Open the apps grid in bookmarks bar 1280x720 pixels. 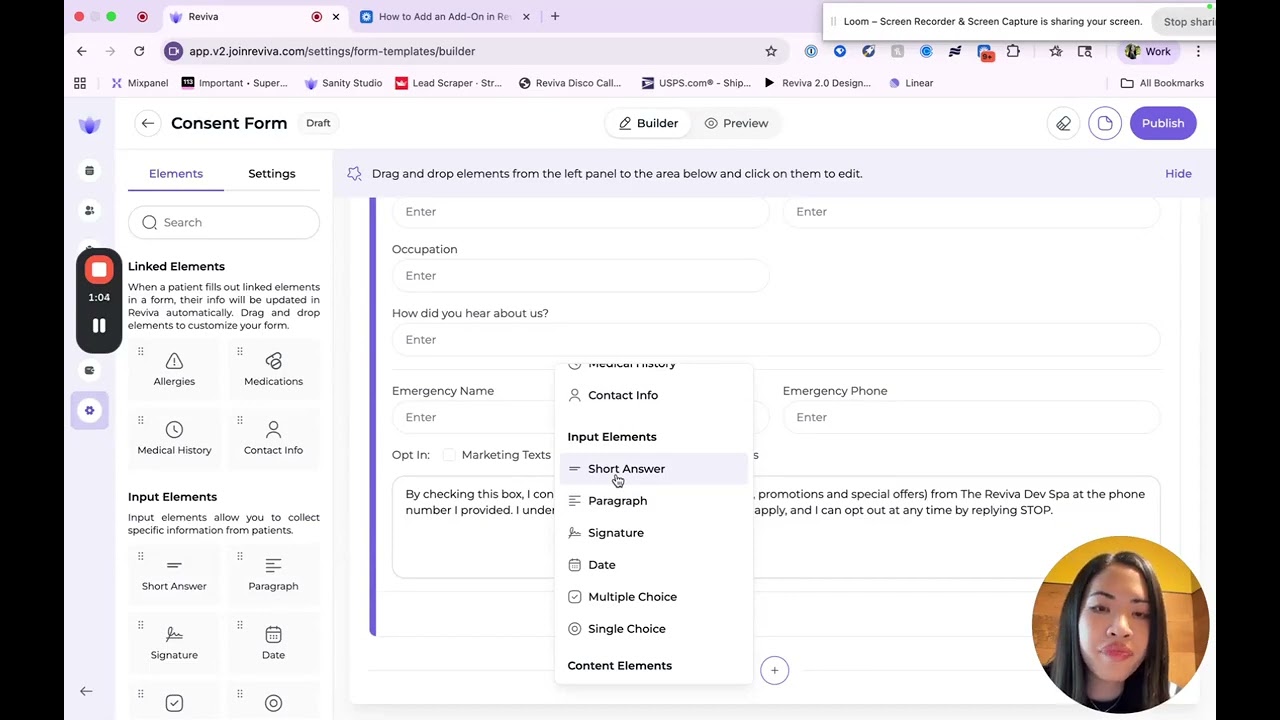tap(80, 83)
